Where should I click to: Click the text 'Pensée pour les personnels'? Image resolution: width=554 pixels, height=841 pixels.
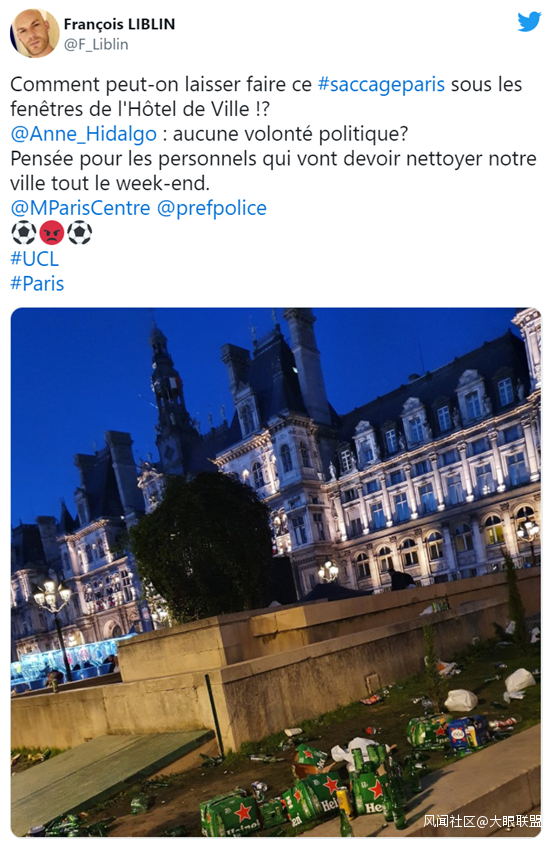click(x=124, y=159)
